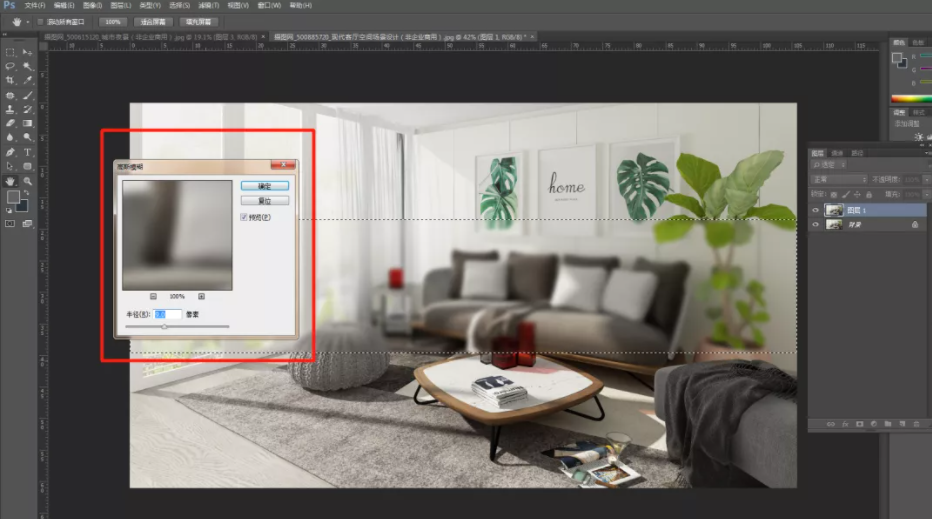Open the Image menu
The width and height of the screenshot is (932, 519).
pos(92,5)
